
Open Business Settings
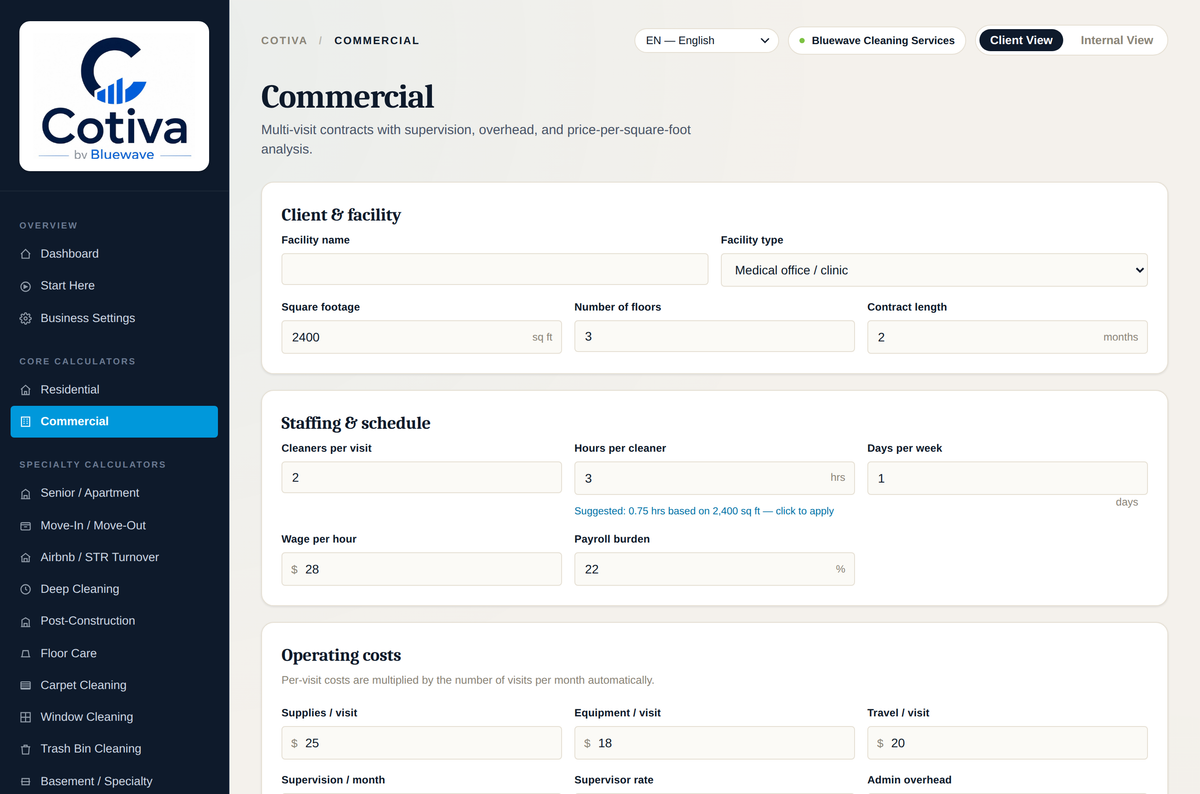click(114, 318)
